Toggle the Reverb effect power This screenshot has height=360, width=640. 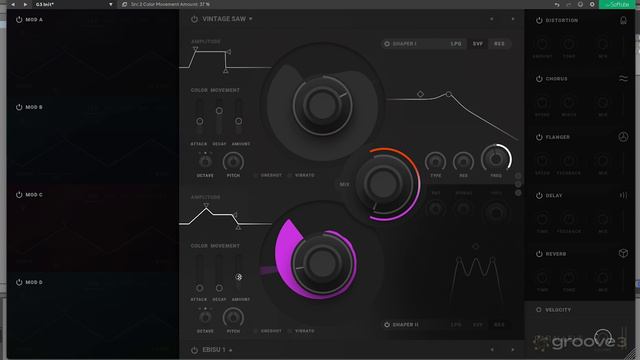coord(539,254)
